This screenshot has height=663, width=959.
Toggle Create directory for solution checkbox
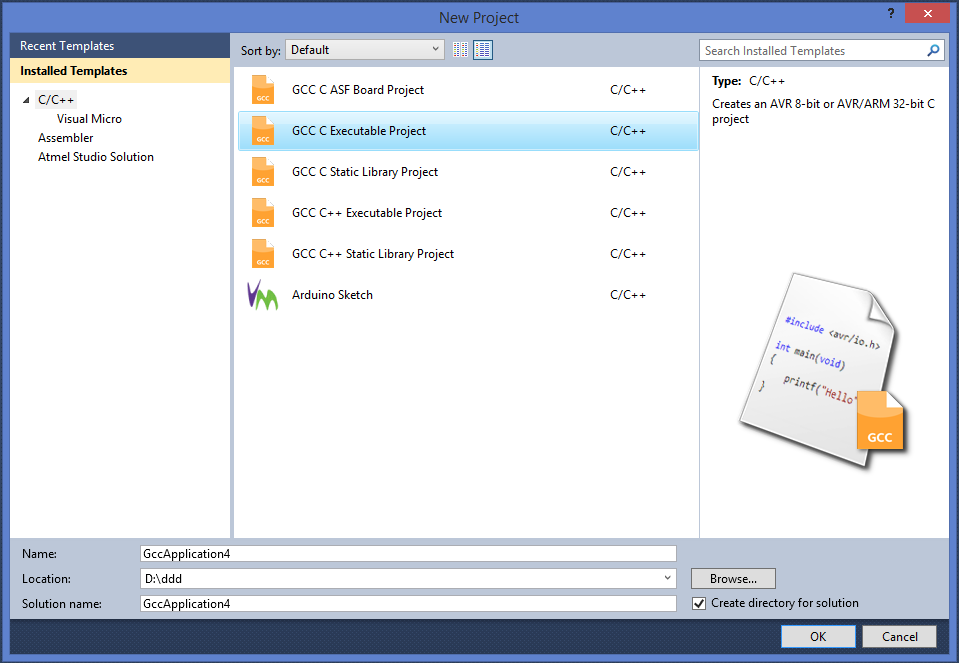pos(698,604)
